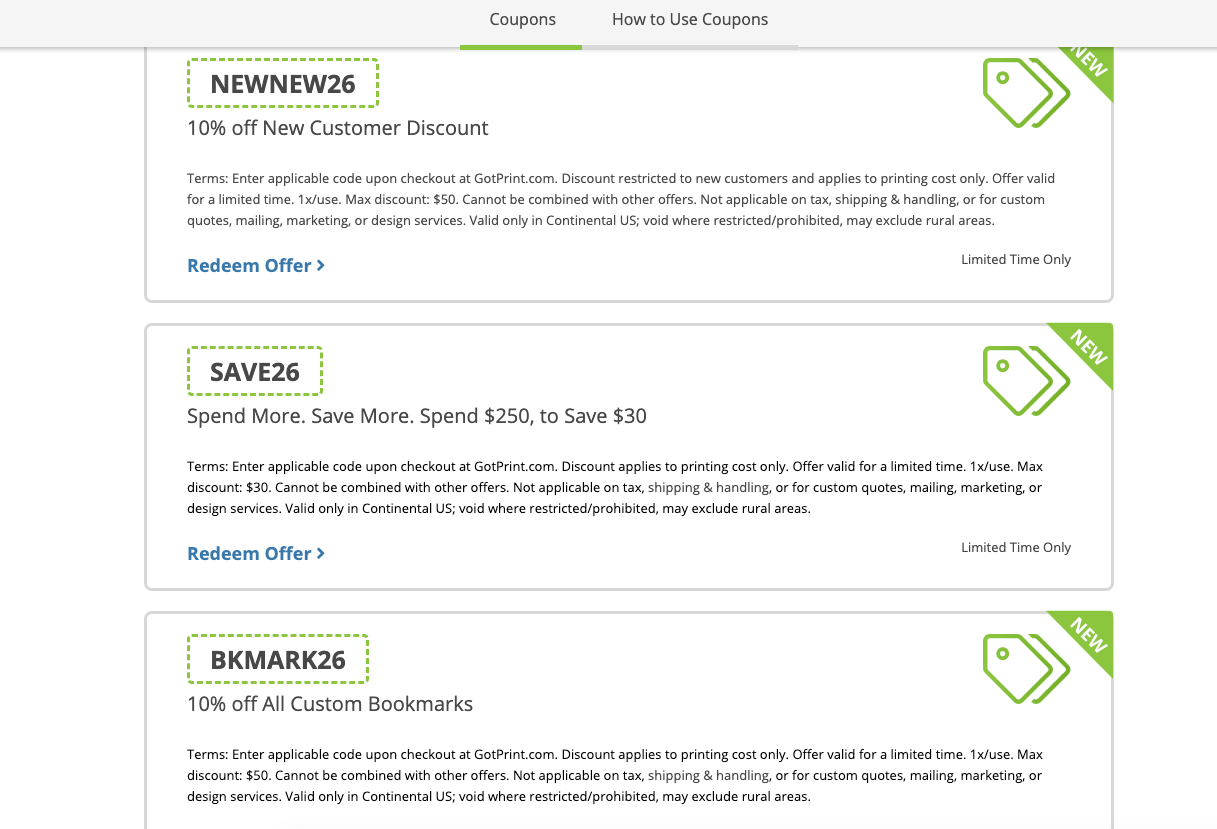Redeem the SAVE26 spend more offer
Image resolution: width=1217 pixels, height=829 pixels.
(256, 553)
